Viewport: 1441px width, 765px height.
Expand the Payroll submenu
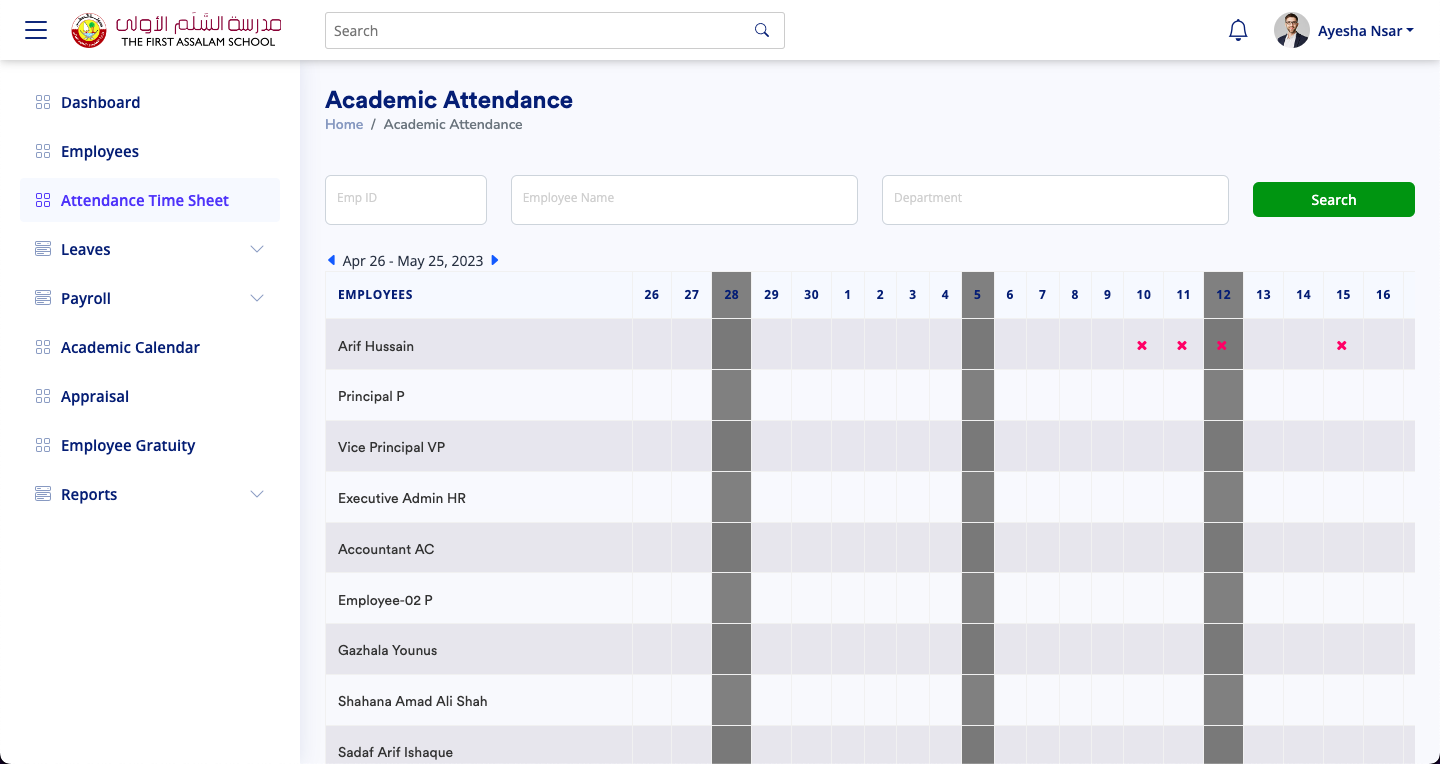pyautogui.click(x=257, y=298)
